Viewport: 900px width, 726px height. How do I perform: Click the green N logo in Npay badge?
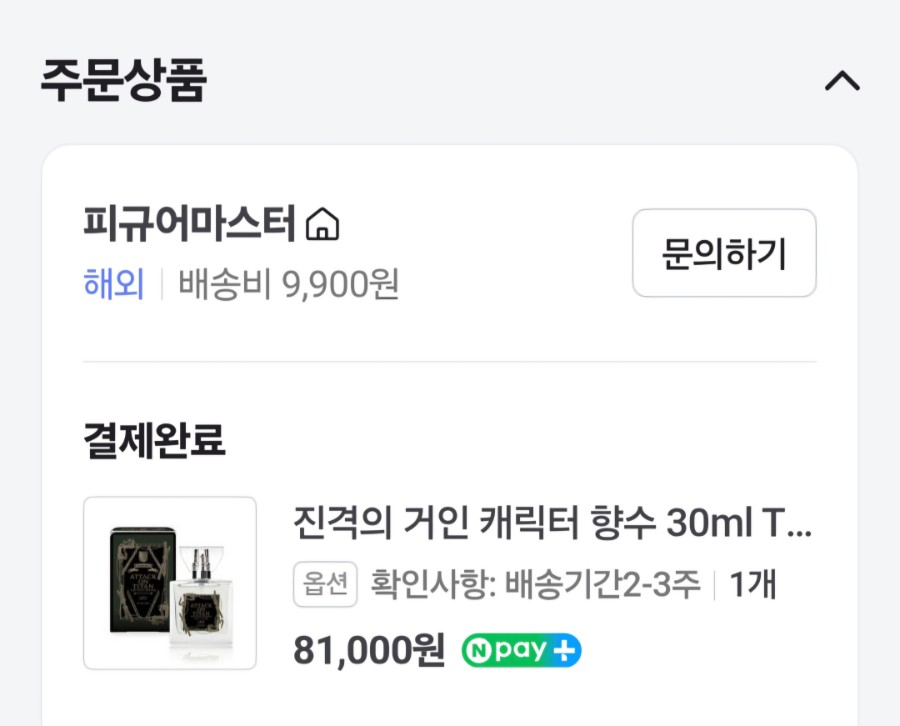point(477,651)
